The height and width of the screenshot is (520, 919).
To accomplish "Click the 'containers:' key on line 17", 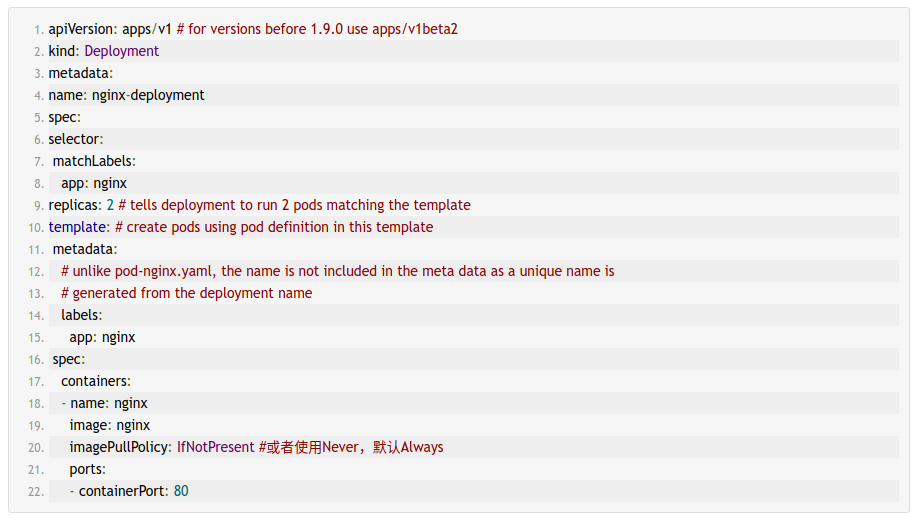I will (96, 381).
